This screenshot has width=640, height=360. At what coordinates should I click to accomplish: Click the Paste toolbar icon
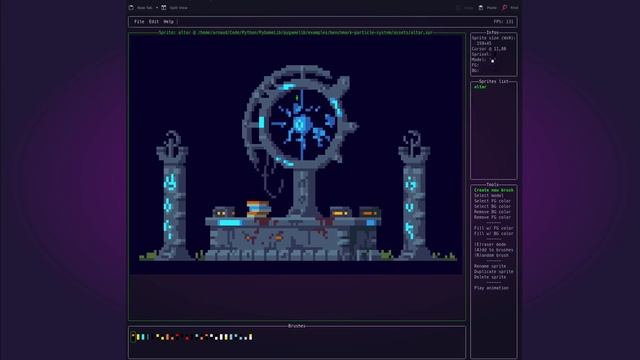481,7
